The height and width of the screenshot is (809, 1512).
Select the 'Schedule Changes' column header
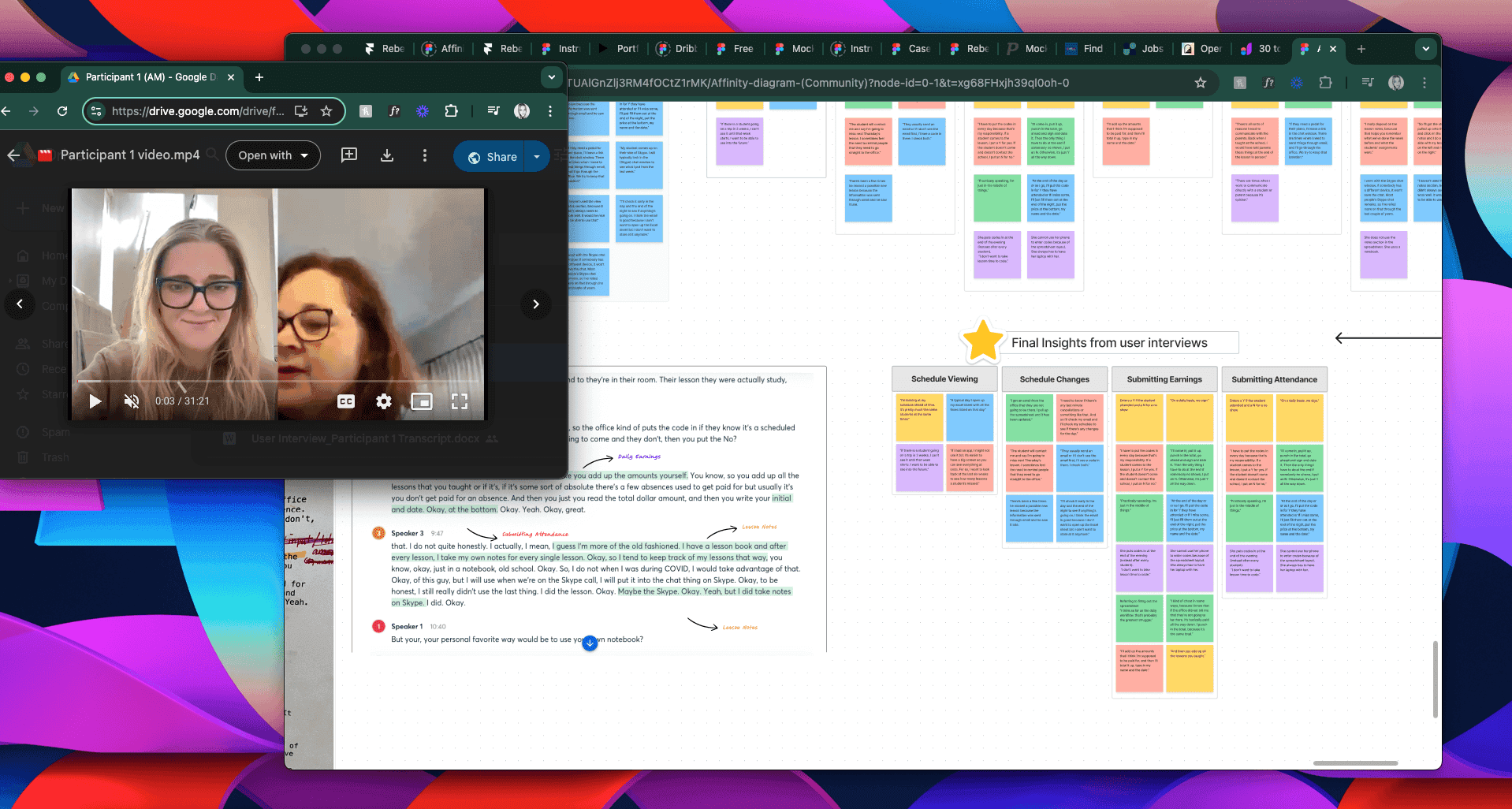click(1055, 379)
